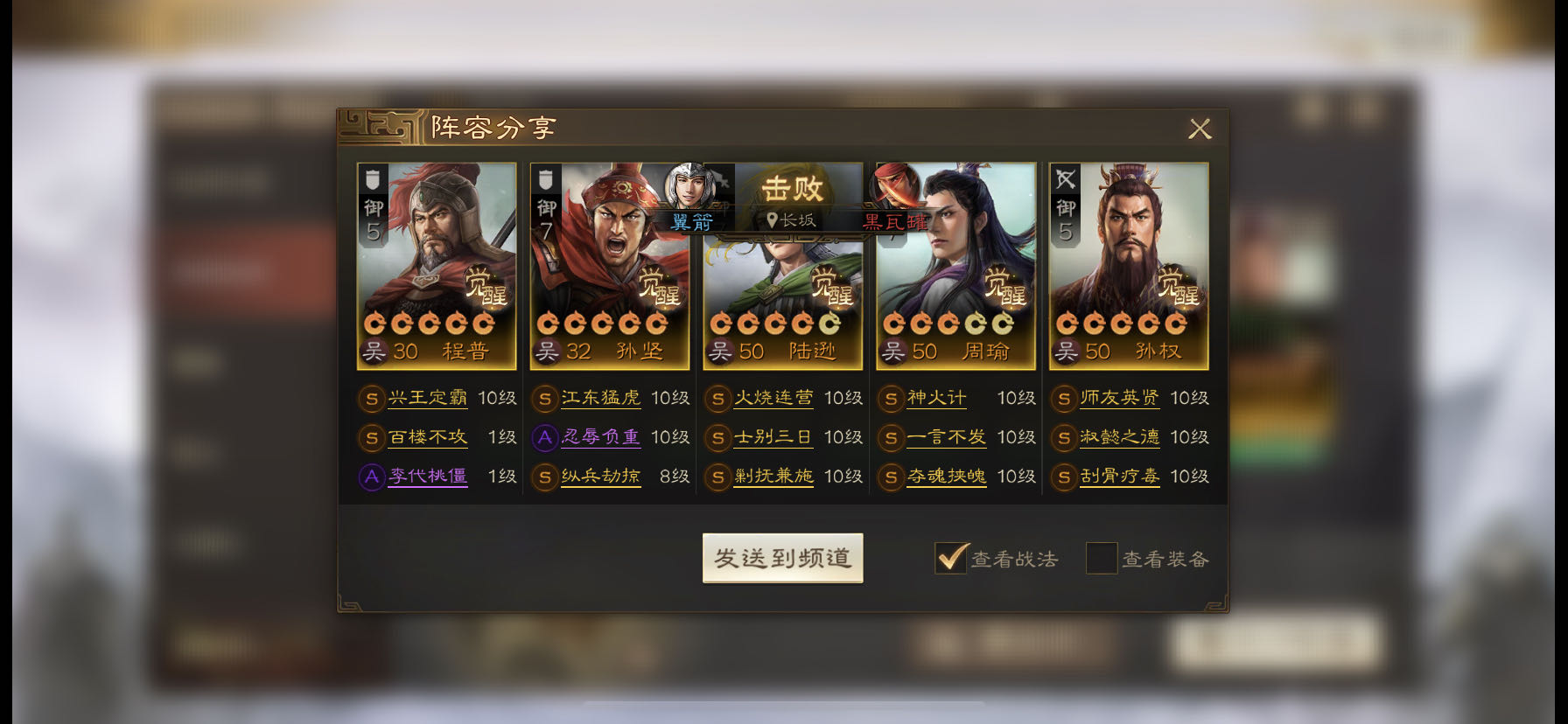This screenshot has height=724, width=1568.
Task: Click the archer troop icon on 孙权 card
Action: [1065, 178]
